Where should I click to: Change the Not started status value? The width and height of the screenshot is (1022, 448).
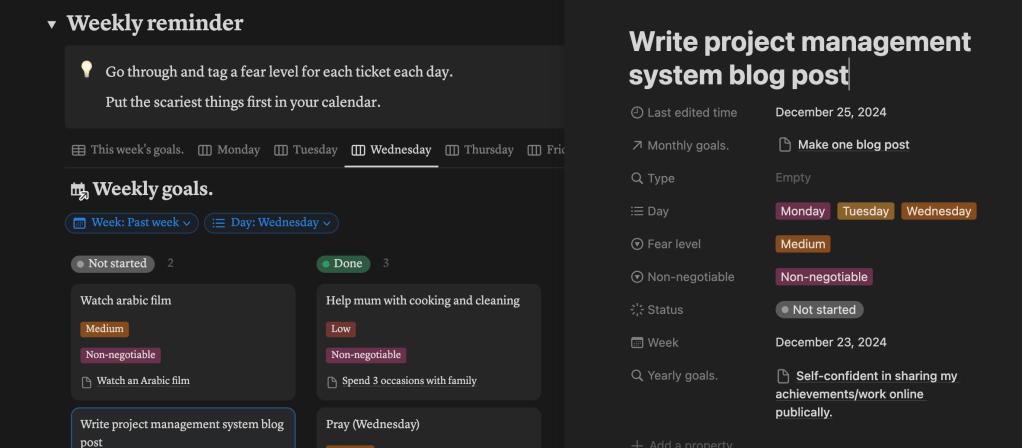(819, 310)
